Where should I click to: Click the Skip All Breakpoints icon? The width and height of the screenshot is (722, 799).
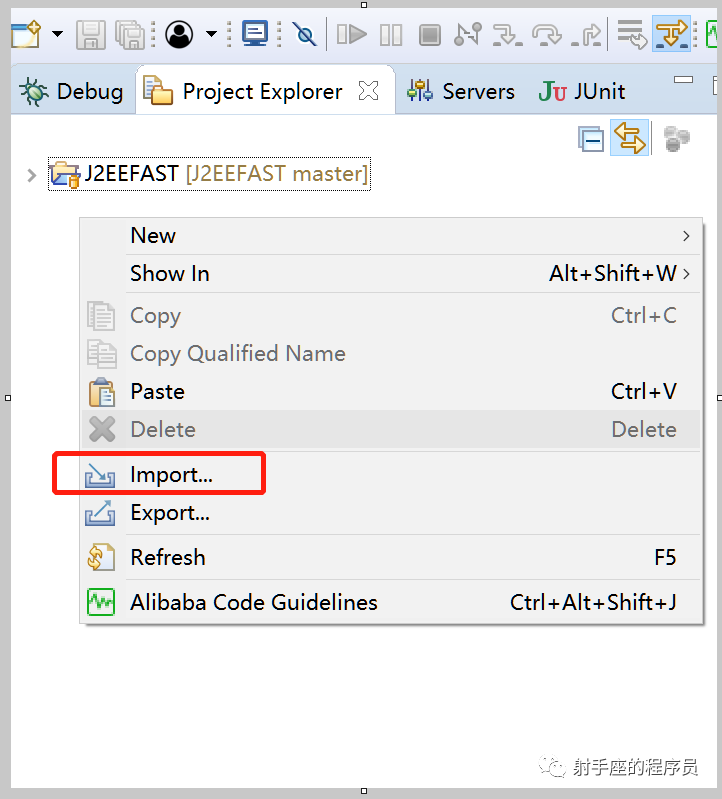click(x=305, y=35)
